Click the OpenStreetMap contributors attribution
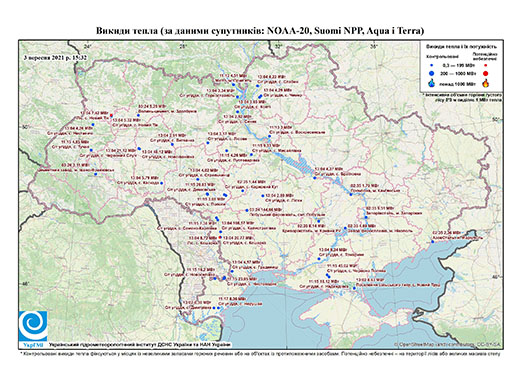This screenshot has width=520, height=368. click(x=448, y=344)
